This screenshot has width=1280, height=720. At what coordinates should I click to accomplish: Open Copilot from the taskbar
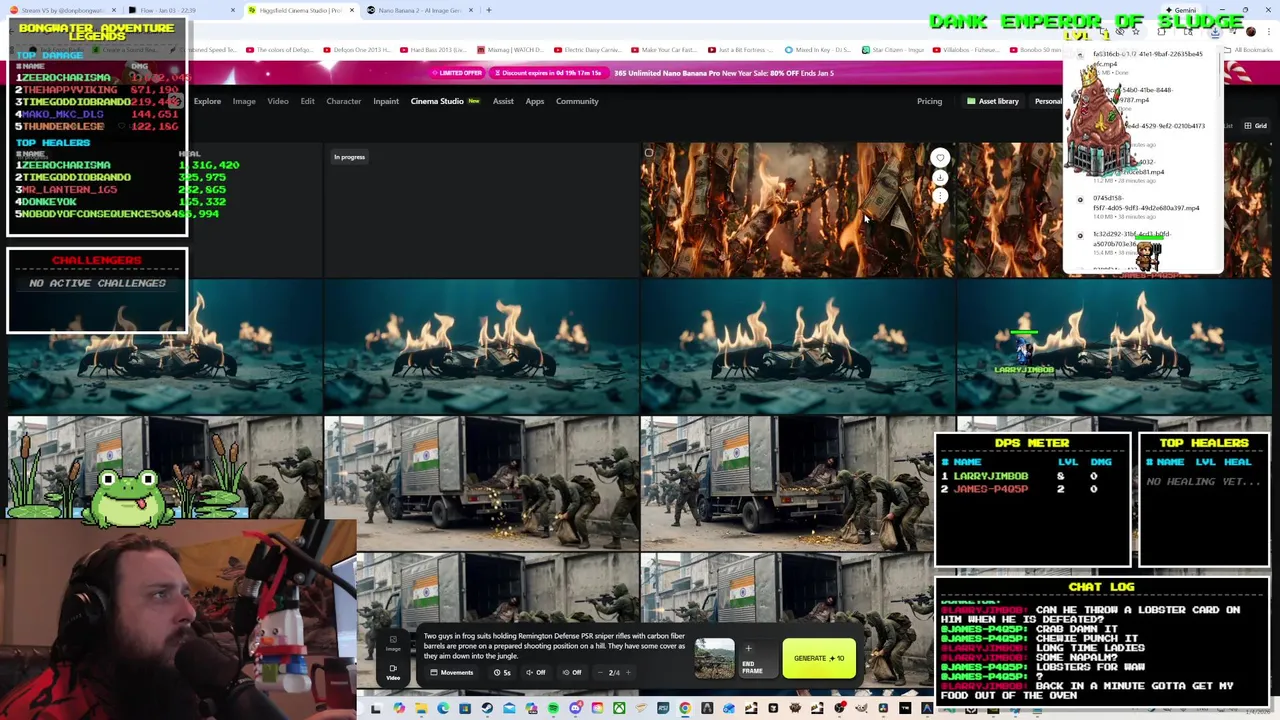[x=398, y=709]
